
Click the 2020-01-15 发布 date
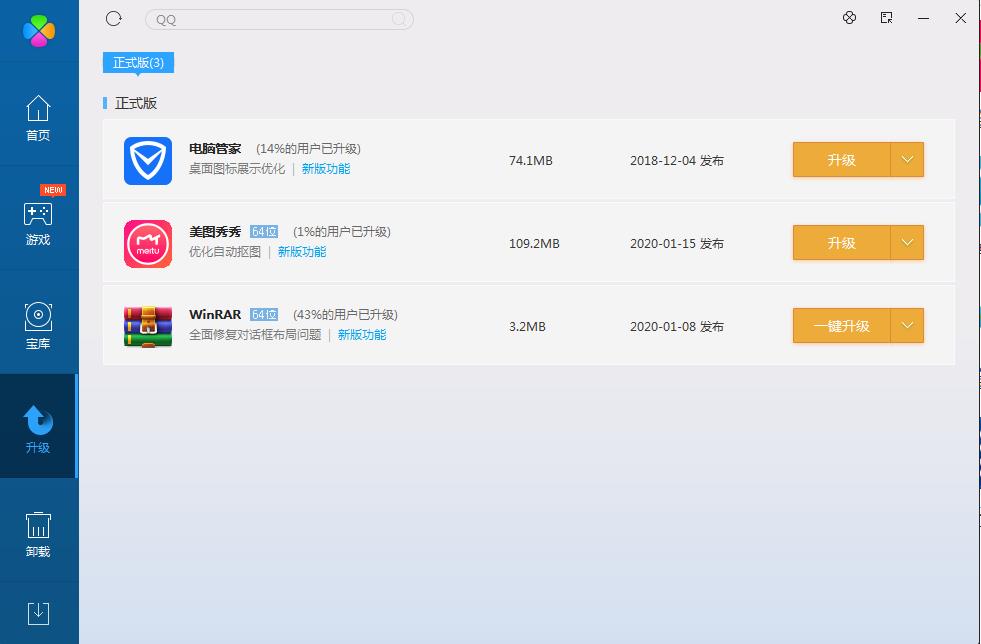pos(677,243)
